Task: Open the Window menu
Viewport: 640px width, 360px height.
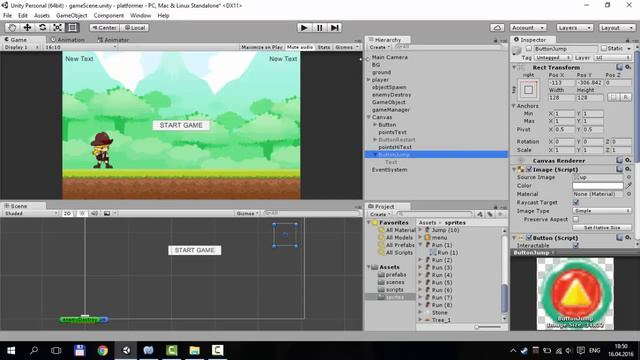Action: pos(140,16)
